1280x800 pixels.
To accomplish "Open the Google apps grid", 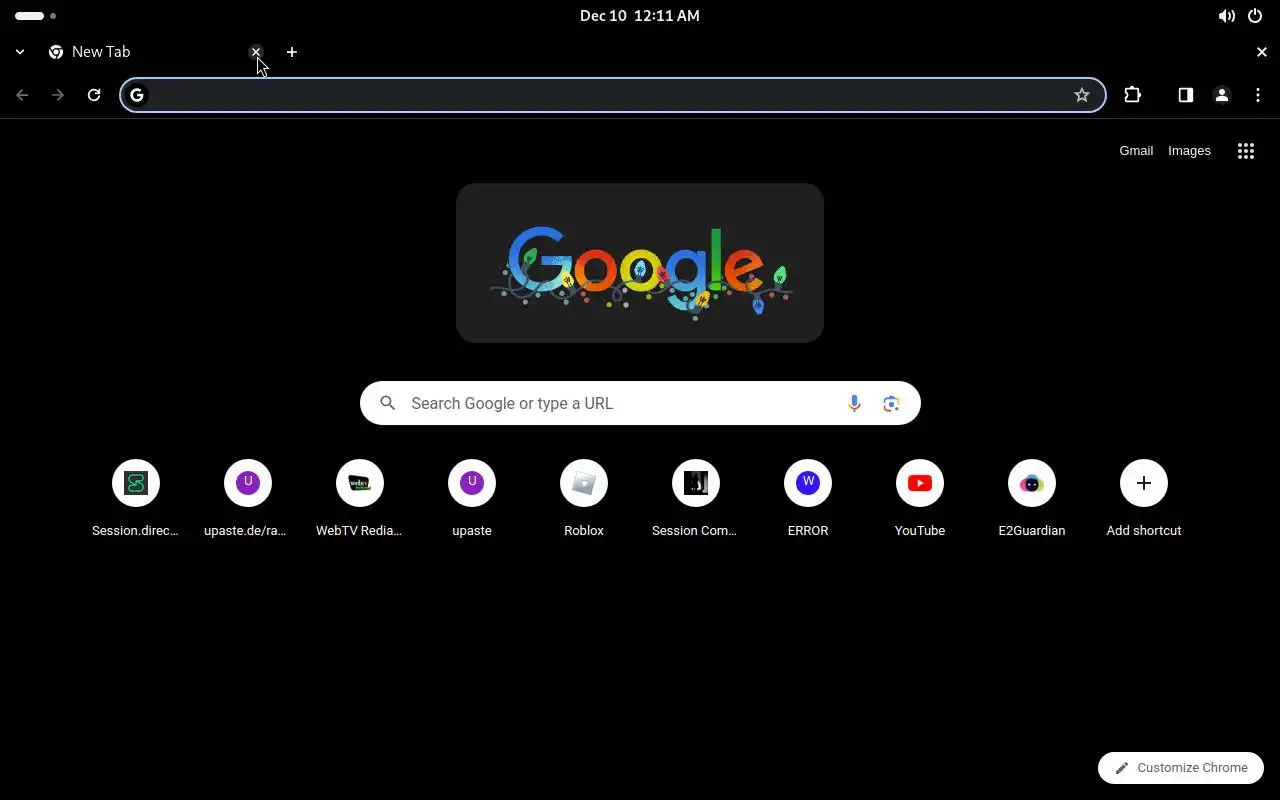I will click(x=1245, y=151).
